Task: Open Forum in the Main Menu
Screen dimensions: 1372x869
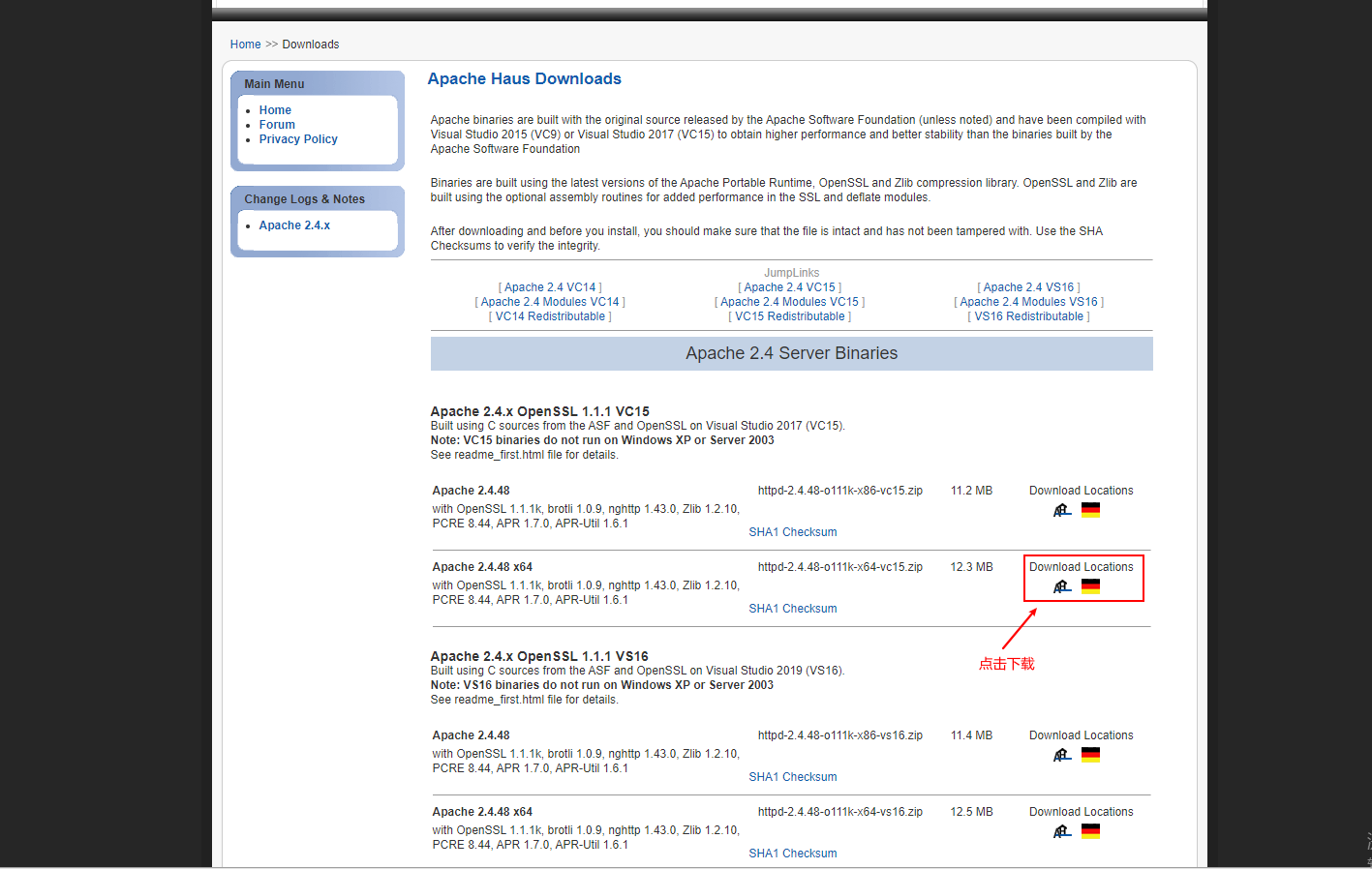Action: point(277,125)
